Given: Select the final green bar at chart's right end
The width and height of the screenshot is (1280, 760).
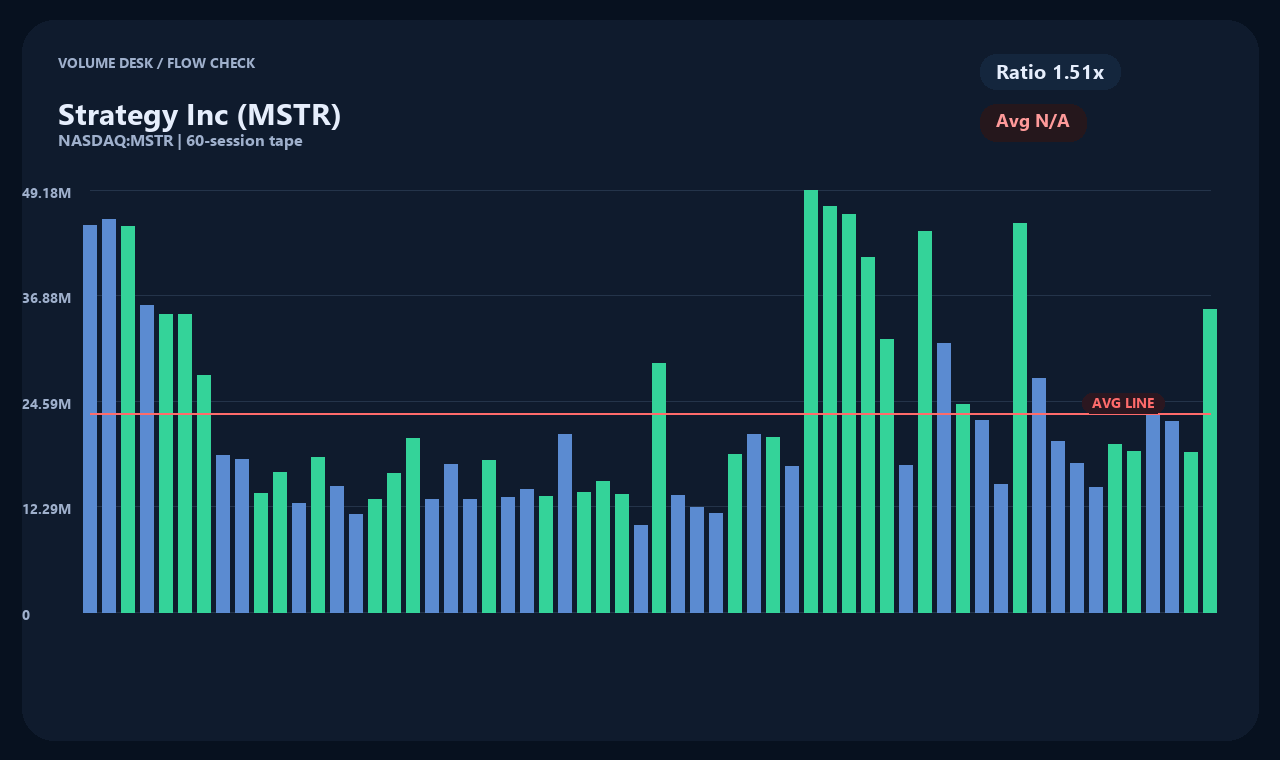Looking at the screenshot, I should click(1210, 461).
